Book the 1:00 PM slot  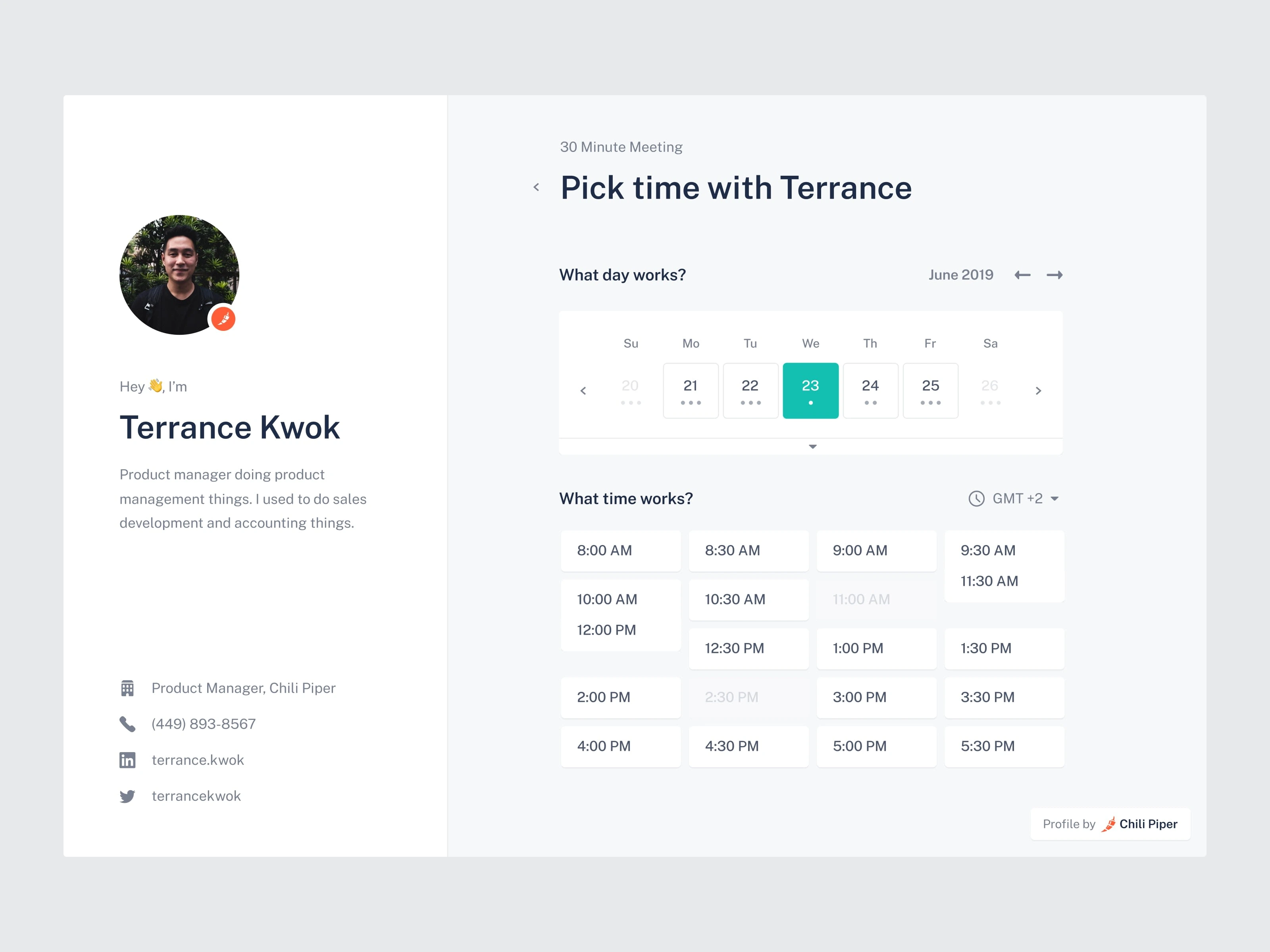pyautogui.click(x=877, y=649)
